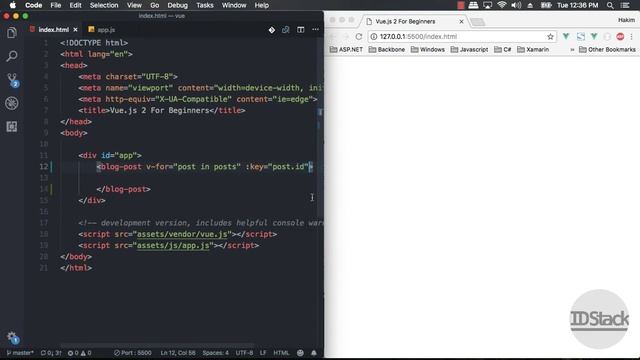The width and height of the screenshot is (640, 360).
Task: Click line number 12 in the gutter
Action: pos(44,167)
